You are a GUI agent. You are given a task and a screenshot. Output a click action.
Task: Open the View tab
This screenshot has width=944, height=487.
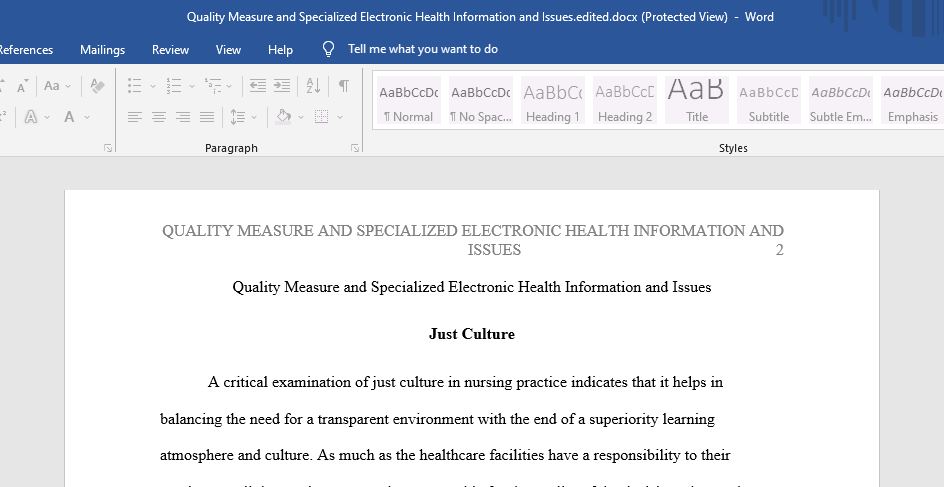pyautogui.click(x=228, y=50)
